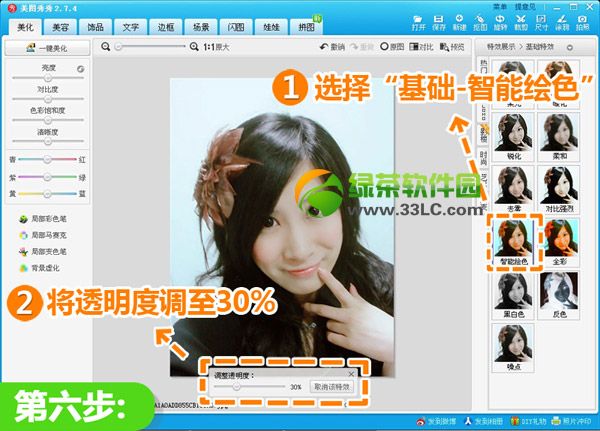Switch to the 美容 tab
This screenshot has height=431, width=600.
pyautogui.click(x=60, y=27)
